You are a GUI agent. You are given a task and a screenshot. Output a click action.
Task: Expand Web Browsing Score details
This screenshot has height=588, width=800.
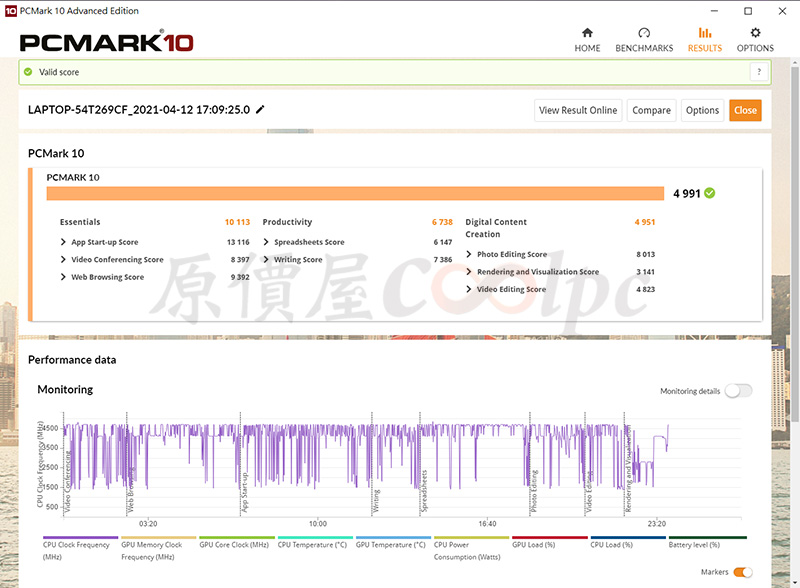click(63, 277)
